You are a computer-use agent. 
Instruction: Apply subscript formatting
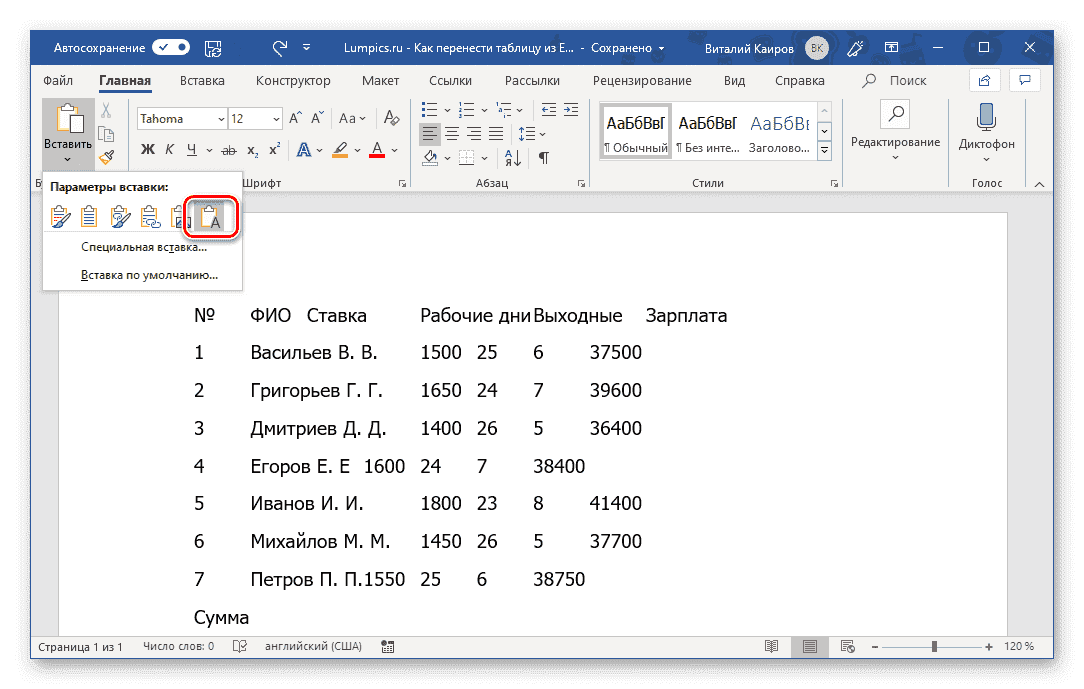[x=253, y=151]
